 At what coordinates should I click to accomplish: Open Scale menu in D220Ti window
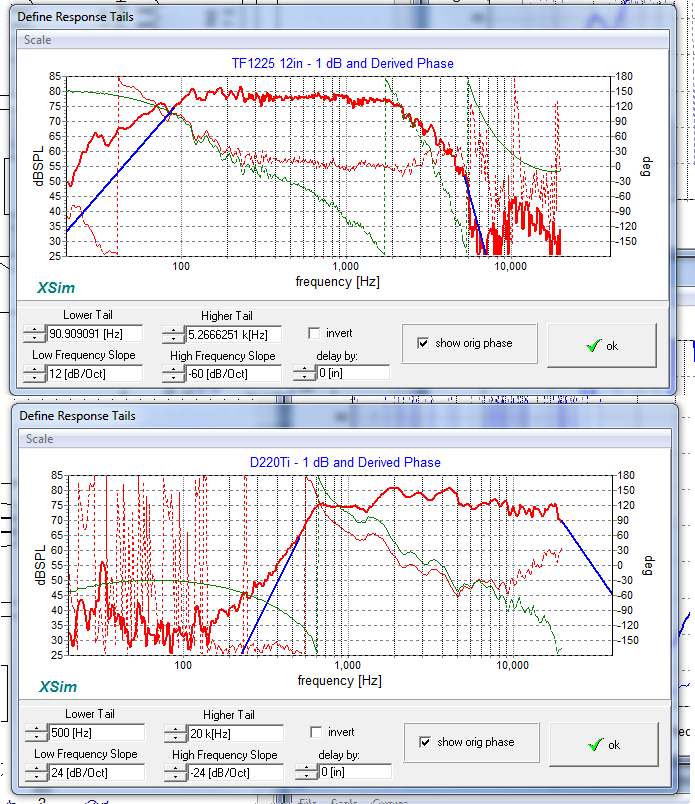pyautogui.click(x=39, y=439)
